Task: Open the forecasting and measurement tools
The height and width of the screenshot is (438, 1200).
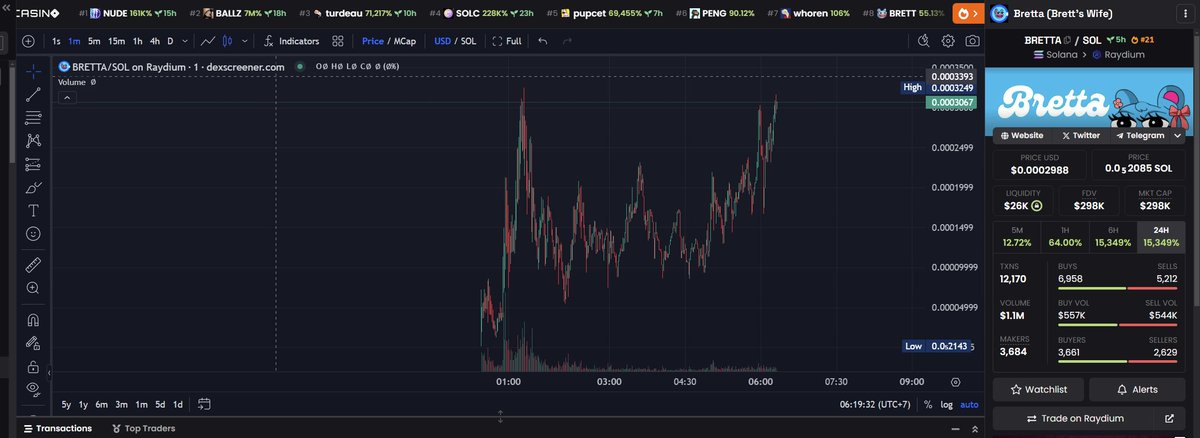Action: [33, 164]
